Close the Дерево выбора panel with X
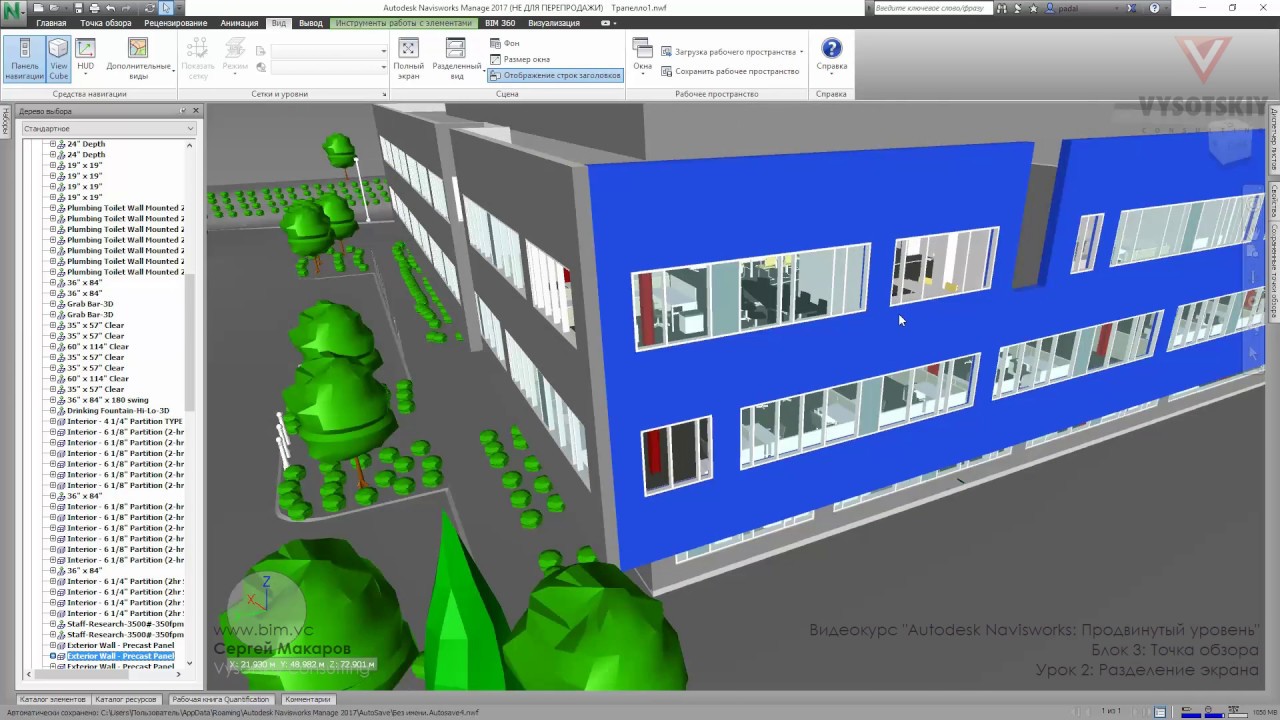Screen dimensions: 1280x720 click(x=195, y=110)
